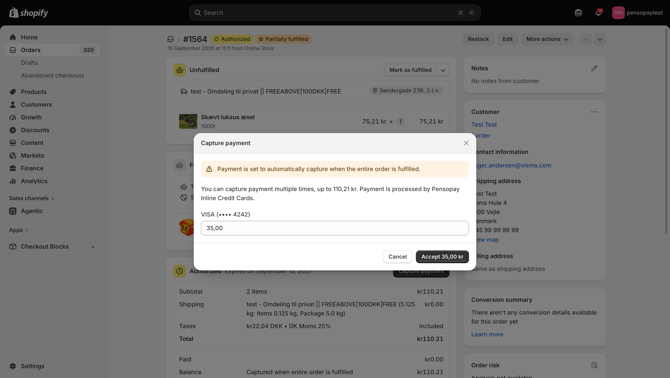The image size is (670, 378).
Task: Open the pensopaytest account menu
Action: pyautogui.click(x=638, y=13)
